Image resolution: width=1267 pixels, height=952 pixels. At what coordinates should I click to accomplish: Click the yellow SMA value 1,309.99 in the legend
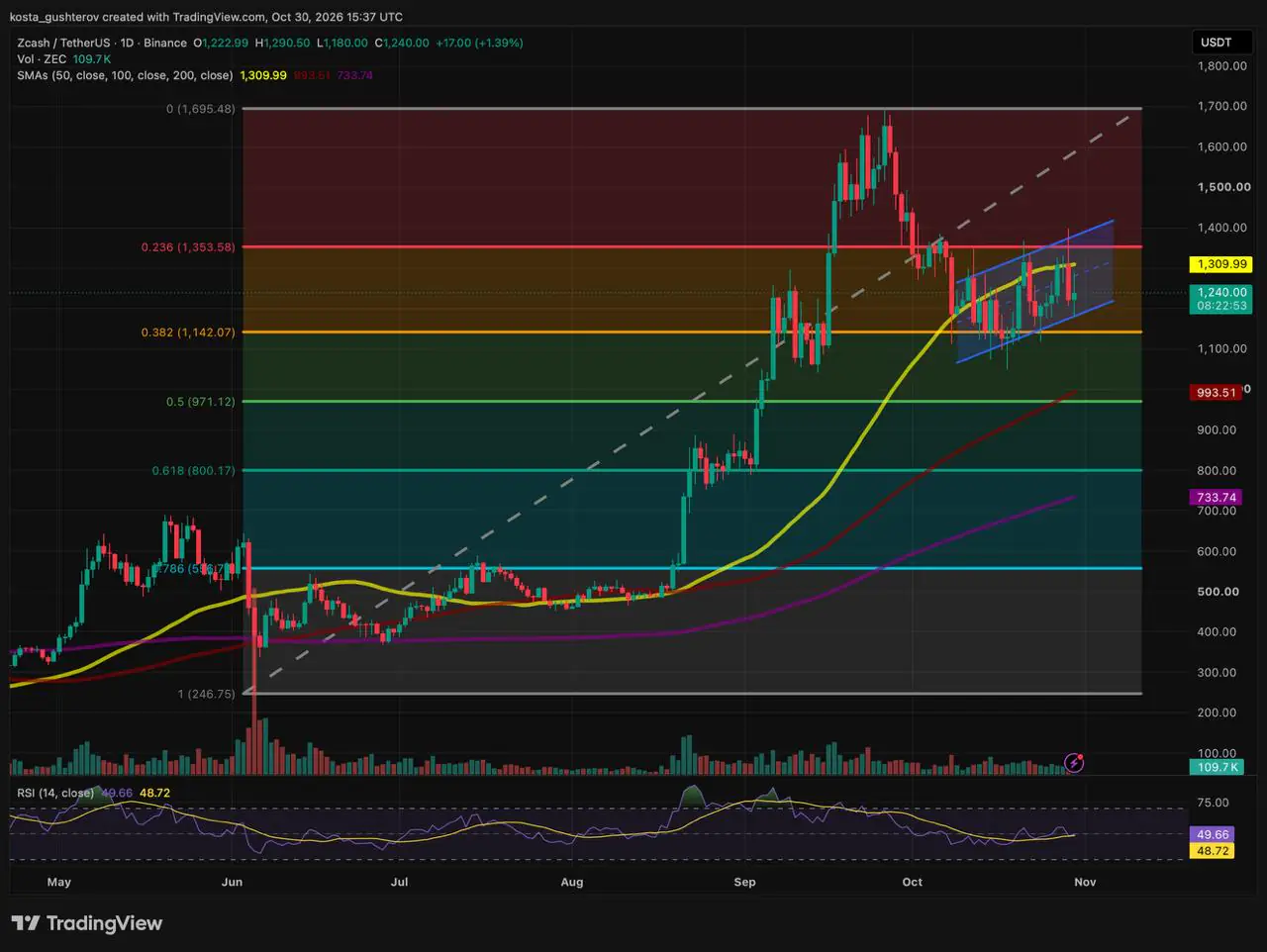[x=263, y=75]
